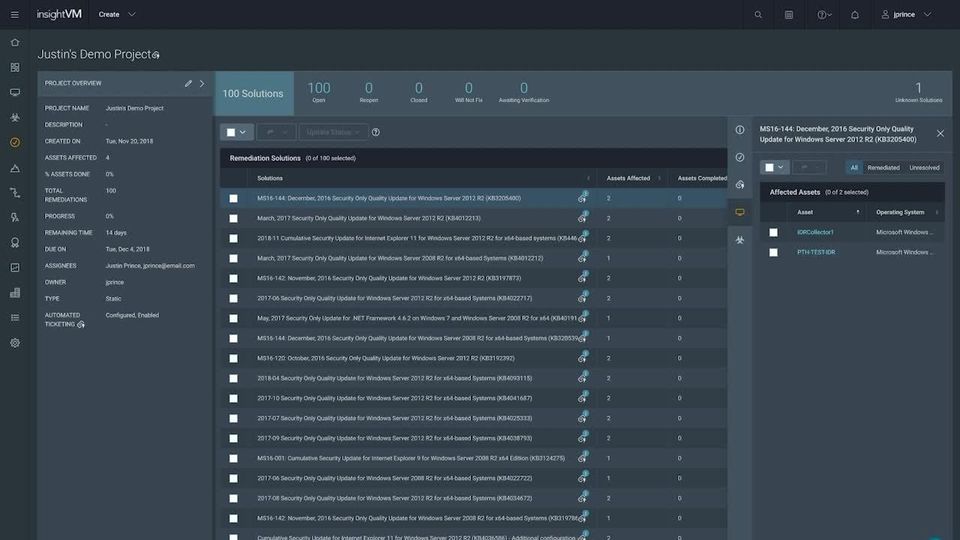Click the icon next to Justin's Demo Project title

point(157,56)
